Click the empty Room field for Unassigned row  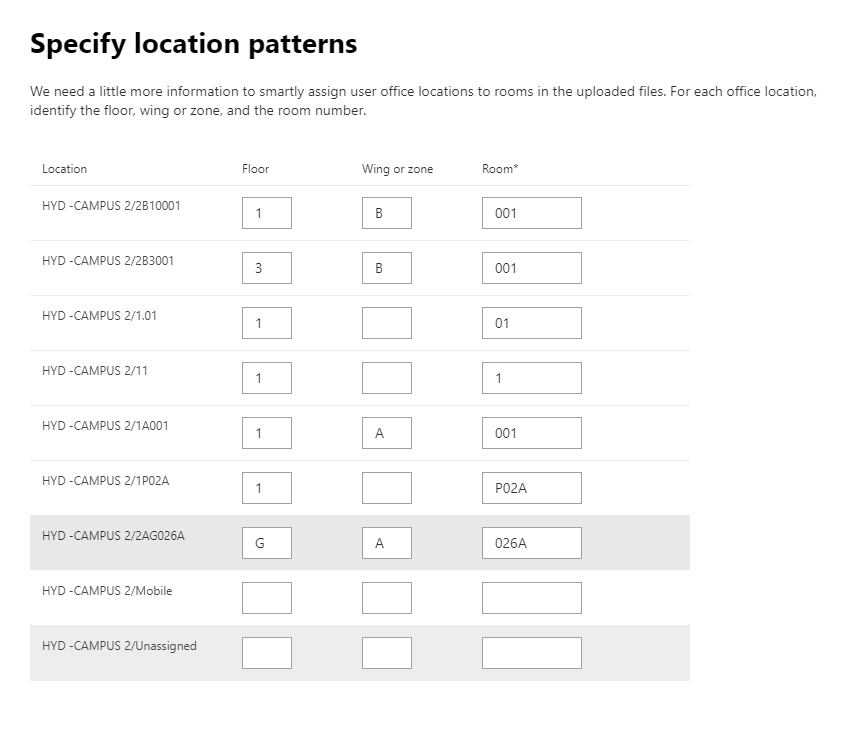pos(531,652)
